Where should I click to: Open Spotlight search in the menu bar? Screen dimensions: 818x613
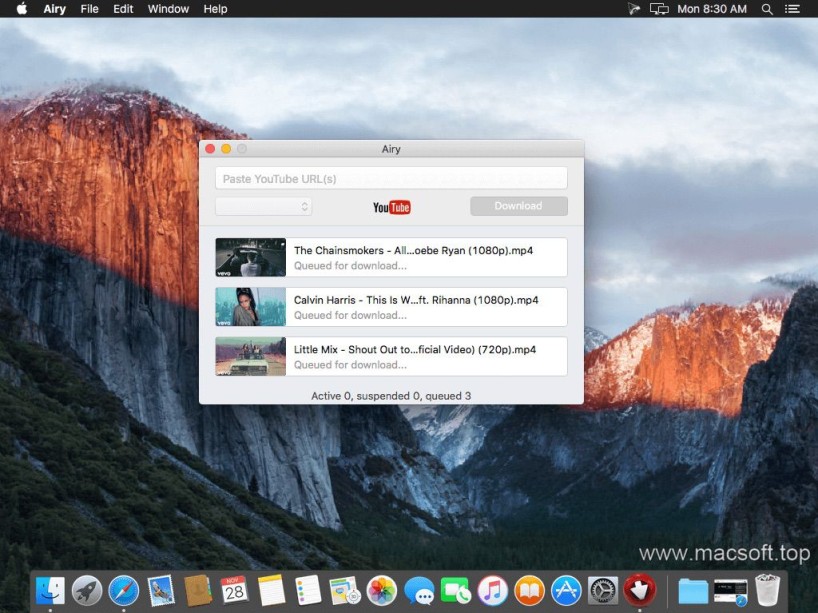767,9
